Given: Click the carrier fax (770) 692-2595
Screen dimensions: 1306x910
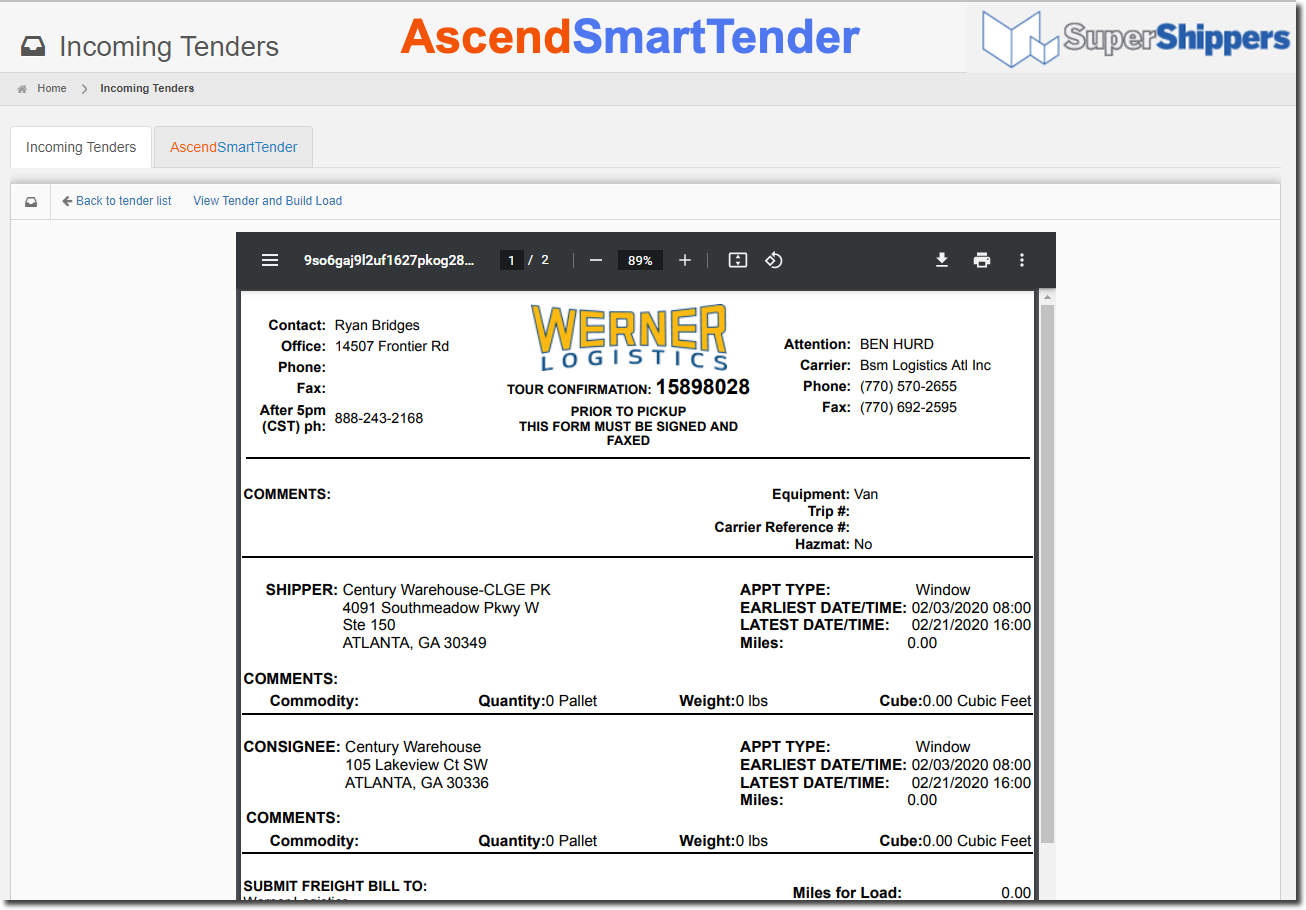Looking at the screenshot, I should coord(908,407).
